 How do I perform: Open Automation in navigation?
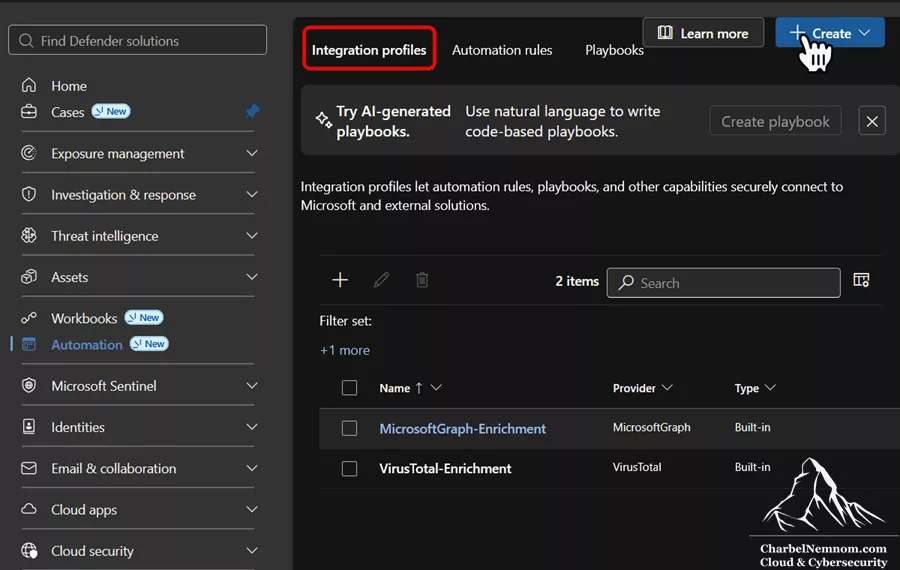click(x=87, y=344)
